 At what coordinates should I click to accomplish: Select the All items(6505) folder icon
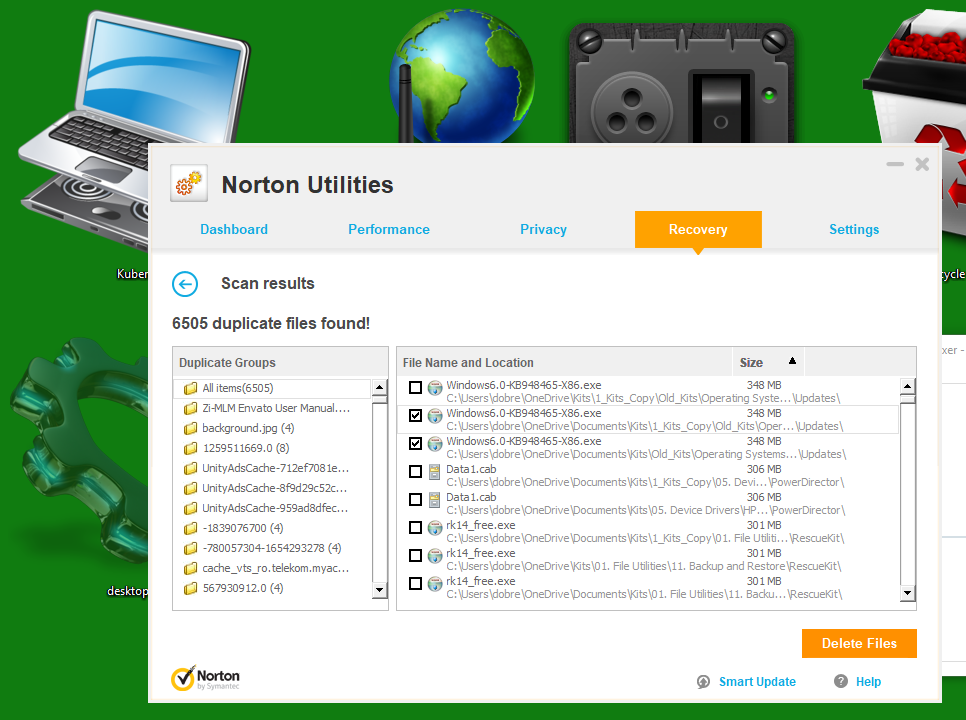[x=190, y=388]
